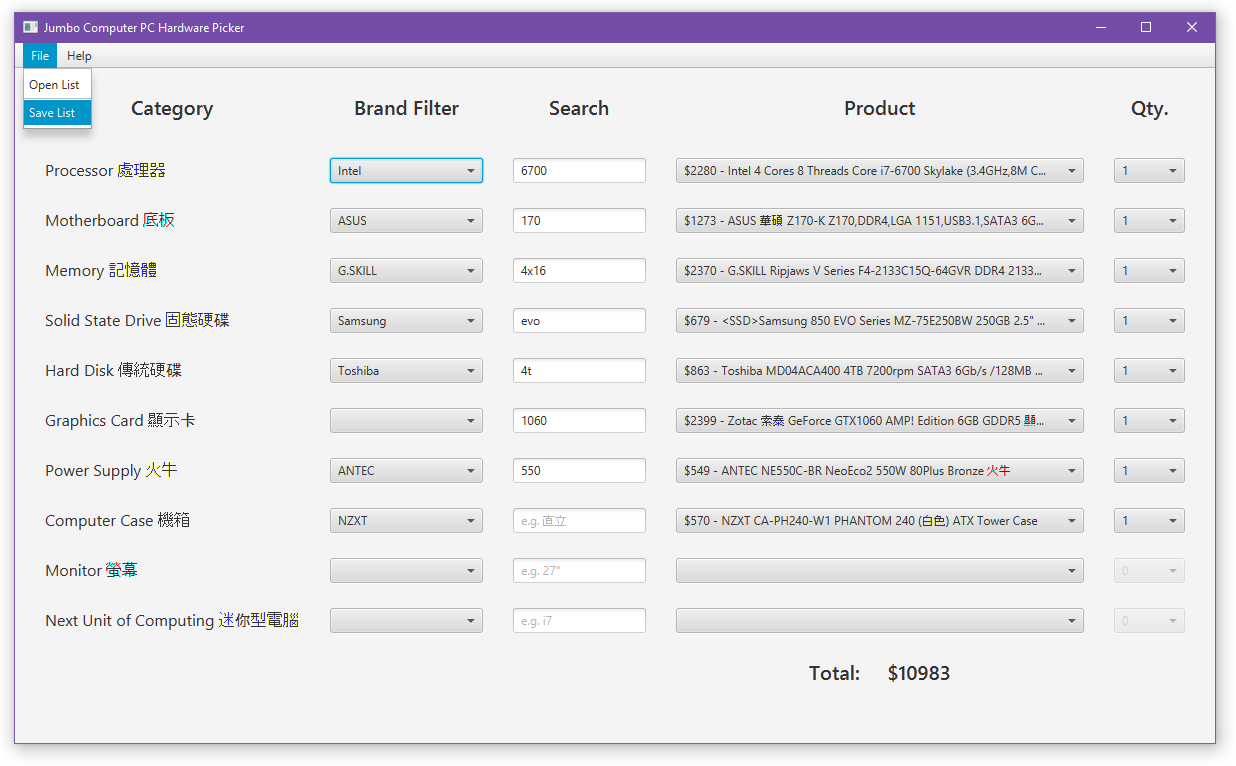Open Processor product dropdown with i7-6700
The height and width of the screenshot is (766, 1236).
click(880, 171)
